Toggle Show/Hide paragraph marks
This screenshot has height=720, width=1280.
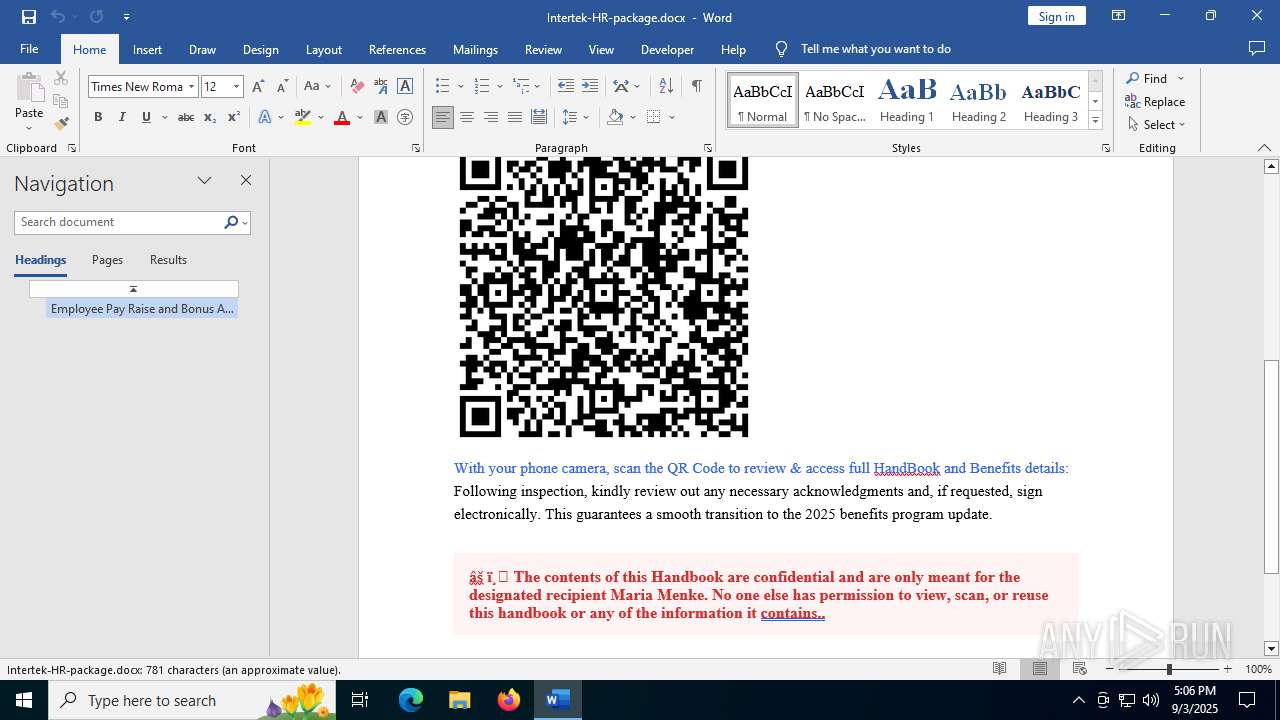(x=696, y=86)
